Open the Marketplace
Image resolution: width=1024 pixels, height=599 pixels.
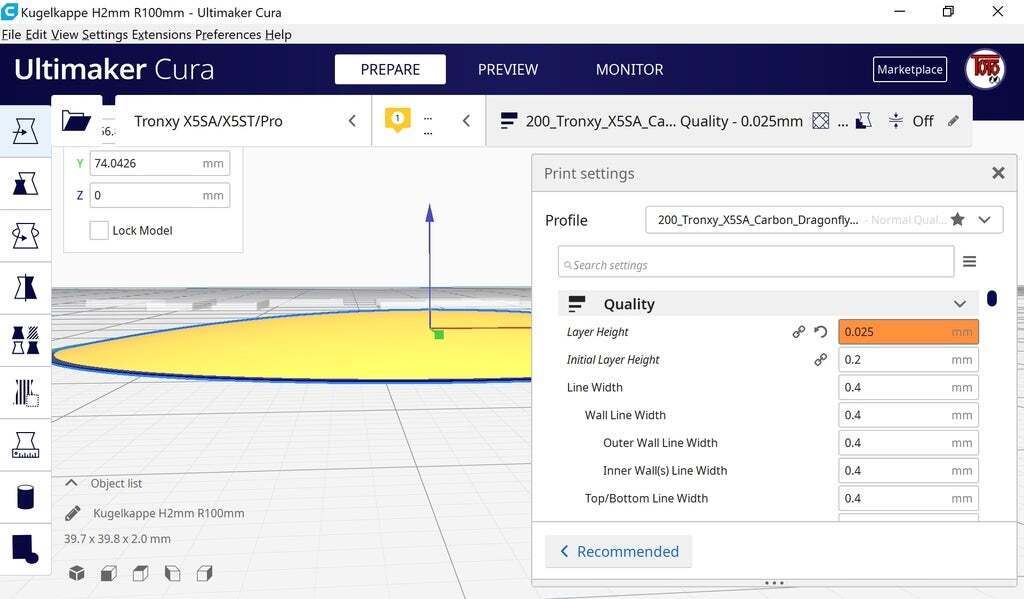click(x=910, y=69)
